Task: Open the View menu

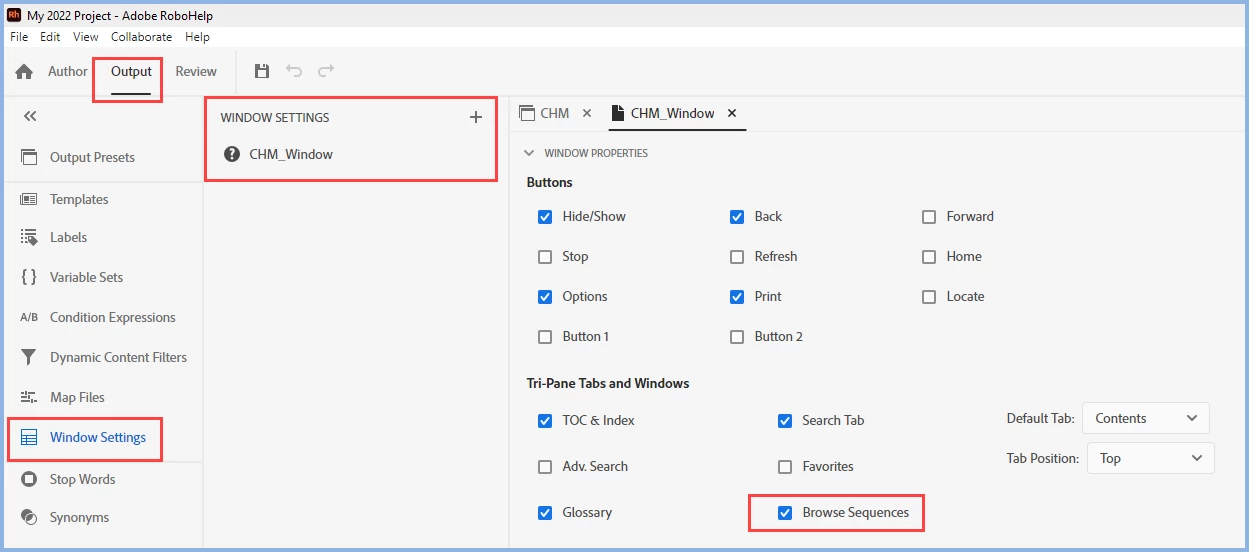Action: (86, 36)
